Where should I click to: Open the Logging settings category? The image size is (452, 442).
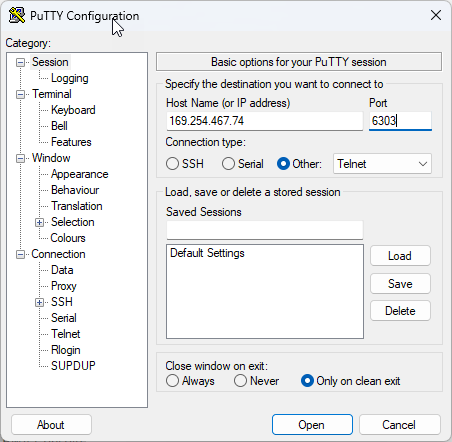[x=70, y=78]
